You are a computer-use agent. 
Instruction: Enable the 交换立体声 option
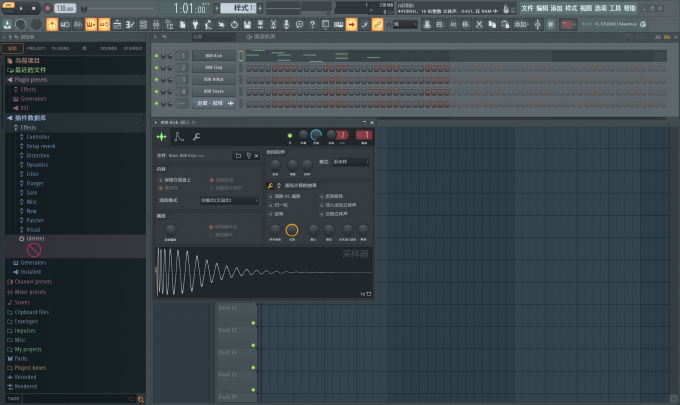coord(333,214)
